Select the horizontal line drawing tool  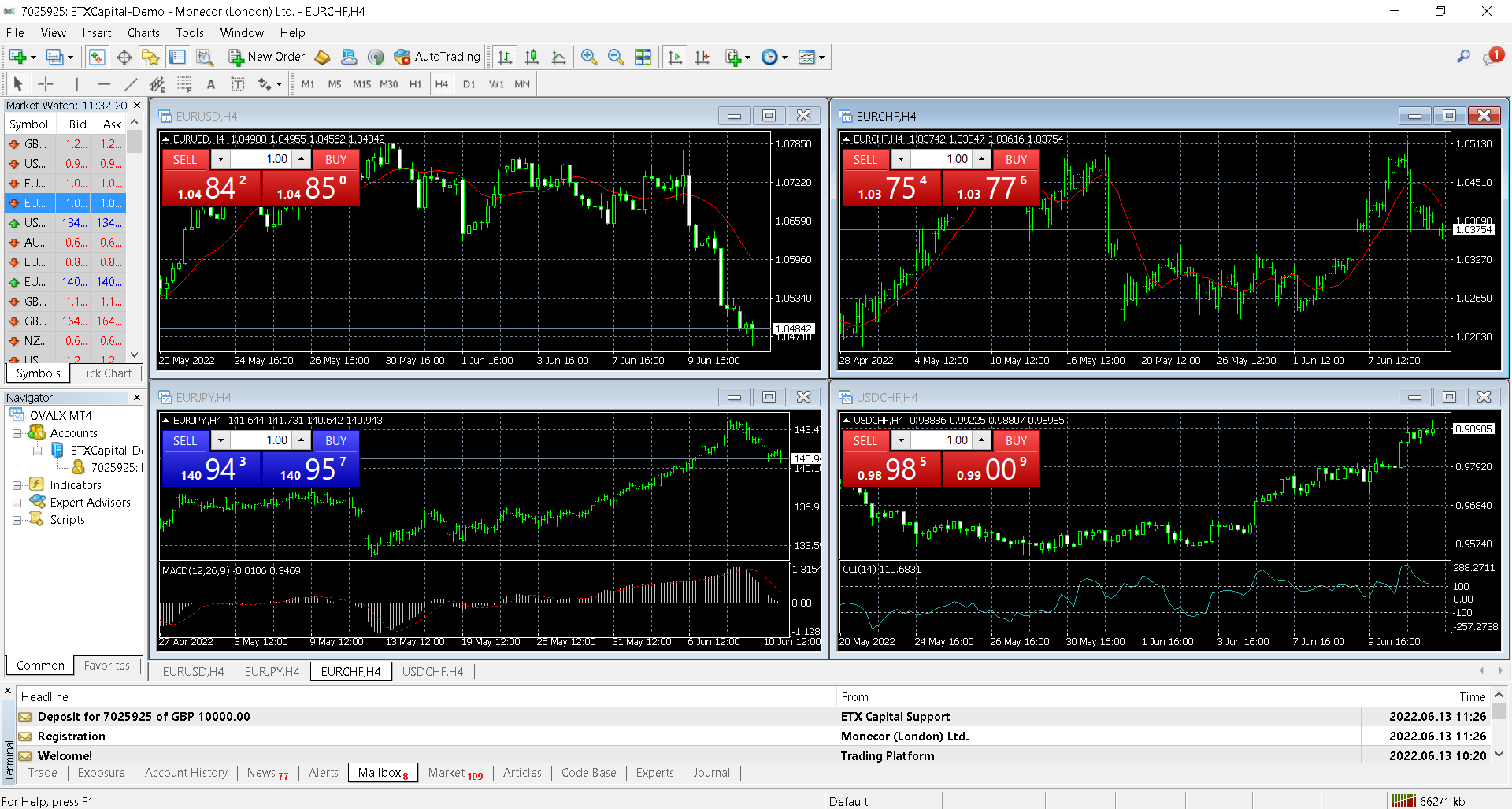click(103, 83)
